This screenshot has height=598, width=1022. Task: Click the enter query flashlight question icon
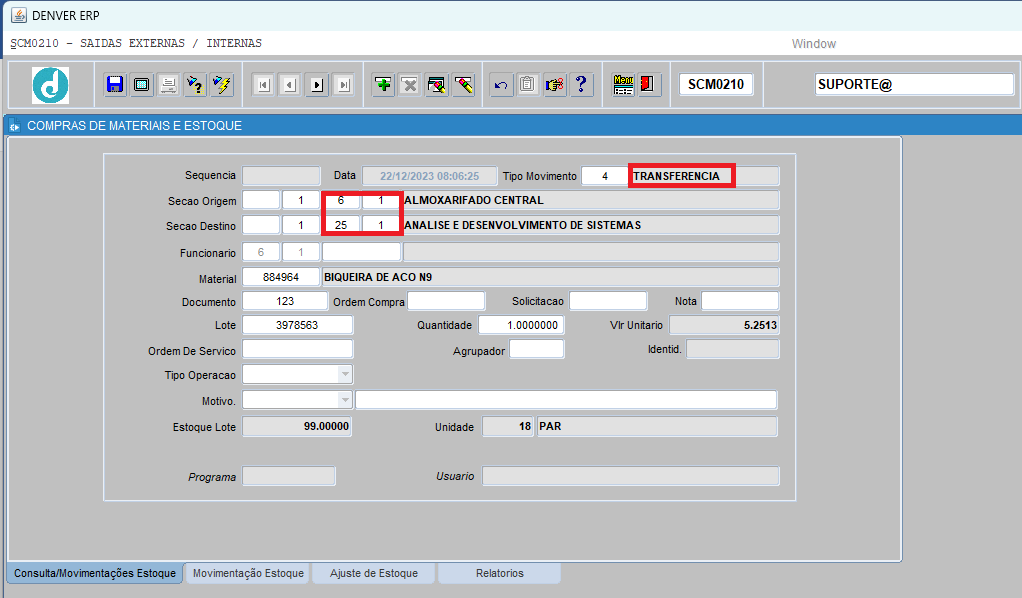(x=195, y=85)
